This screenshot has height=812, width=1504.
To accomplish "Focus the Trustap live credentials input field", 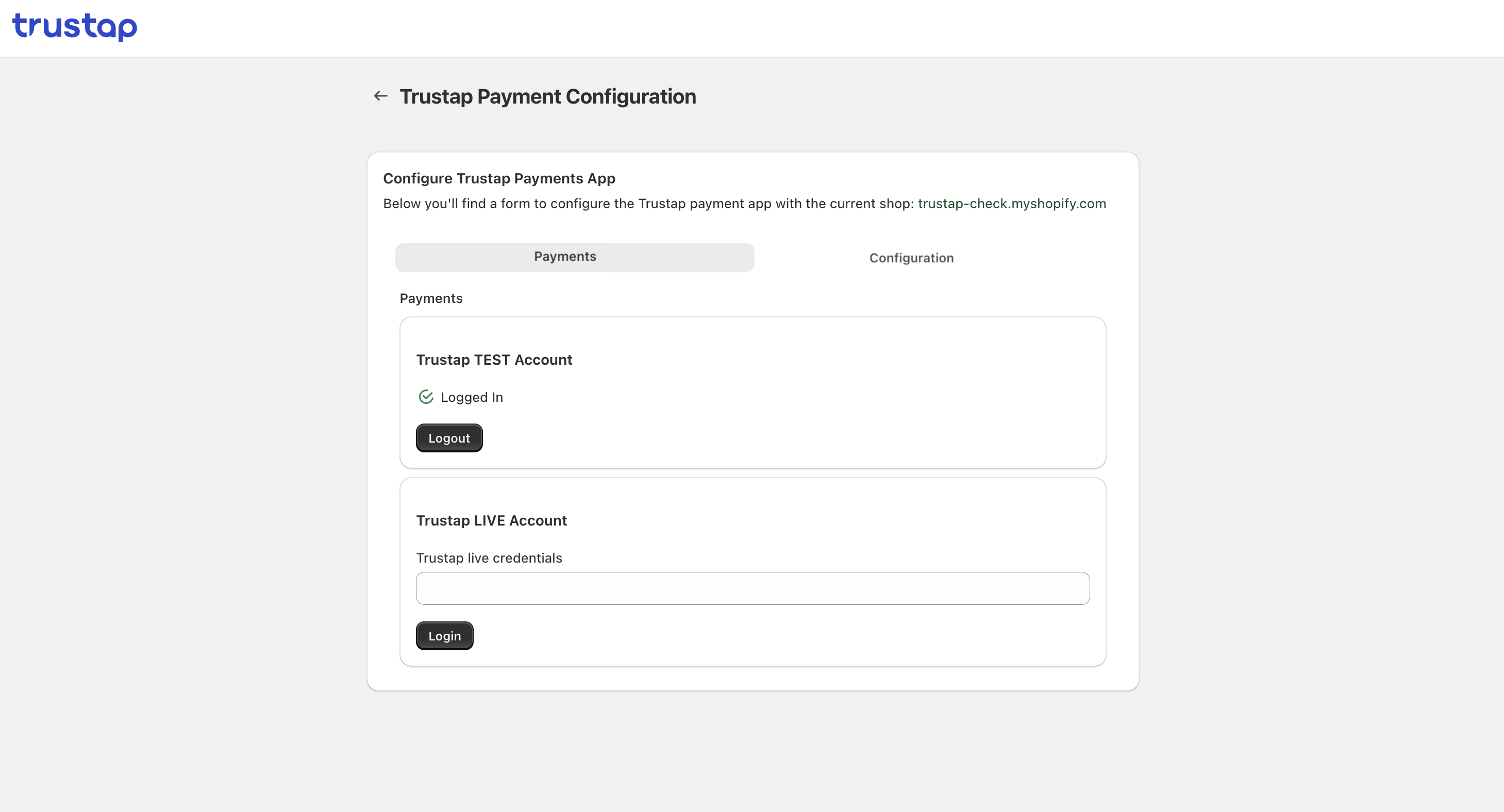I will pyautogui.click(x=752, y=588).
